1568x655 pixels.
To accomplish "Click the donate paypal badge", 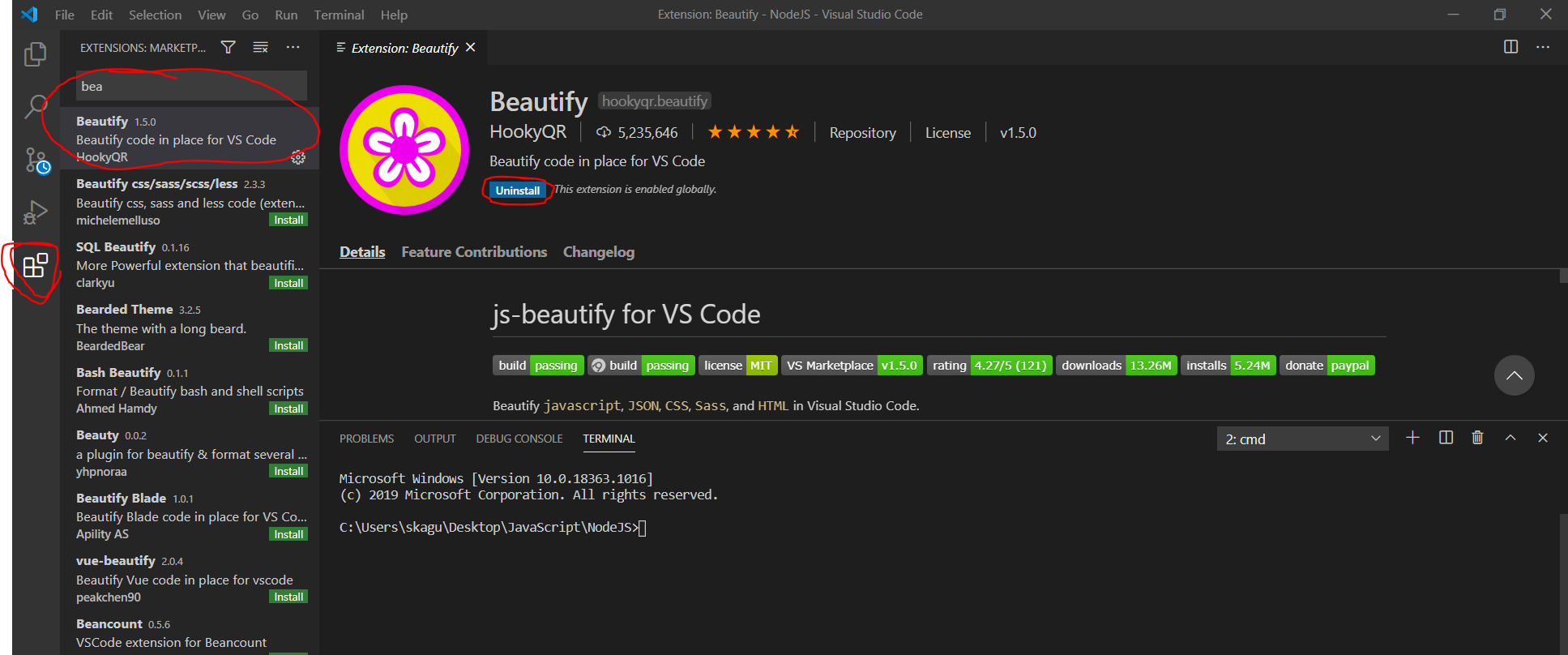I will [1327, 366].
